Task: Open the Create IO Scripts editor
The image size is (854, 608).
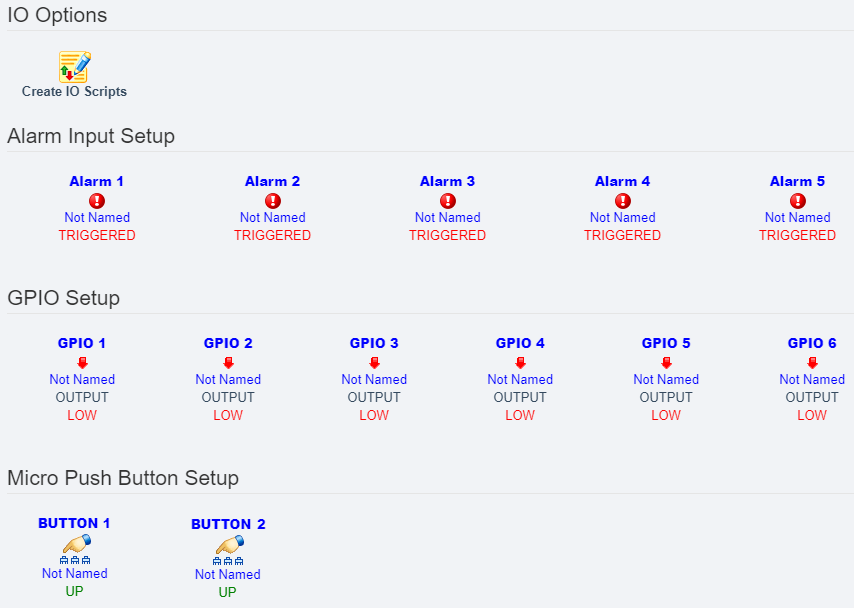Action: 74,66
